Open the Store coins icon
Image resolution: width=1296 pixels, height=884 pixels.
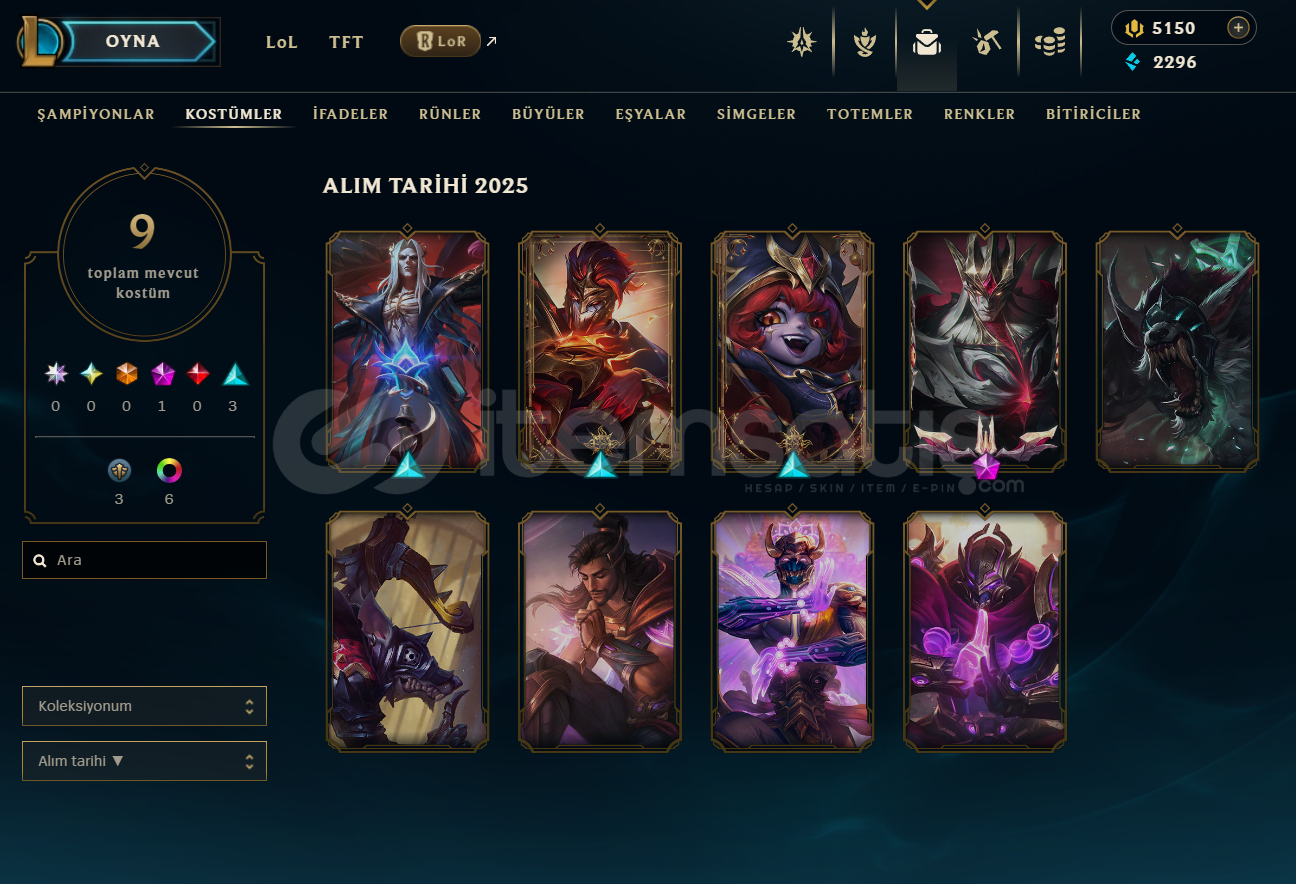pyautogui.click(x=1050, y=42)
